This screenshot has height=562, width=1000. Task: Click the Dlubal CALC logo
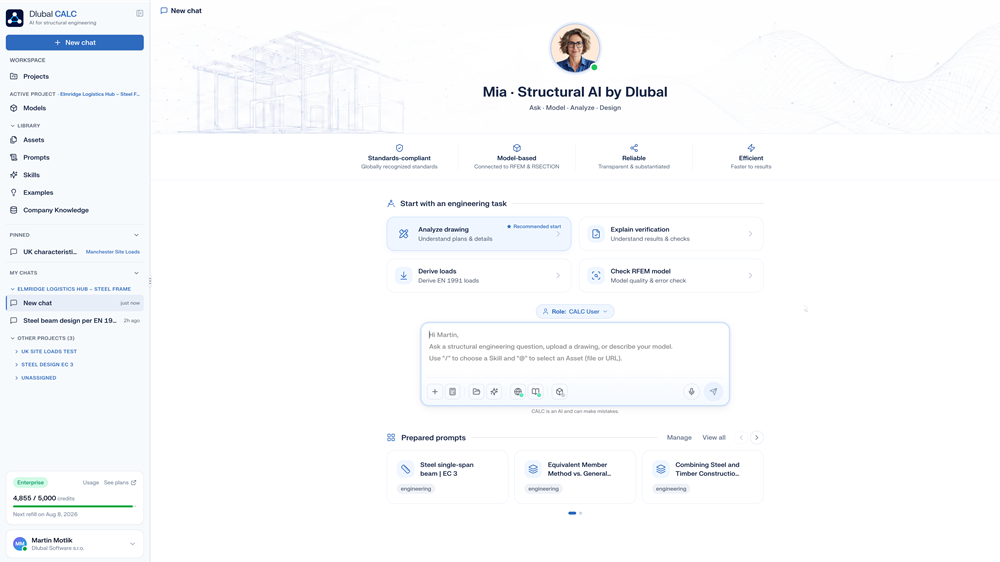(15, 18)
